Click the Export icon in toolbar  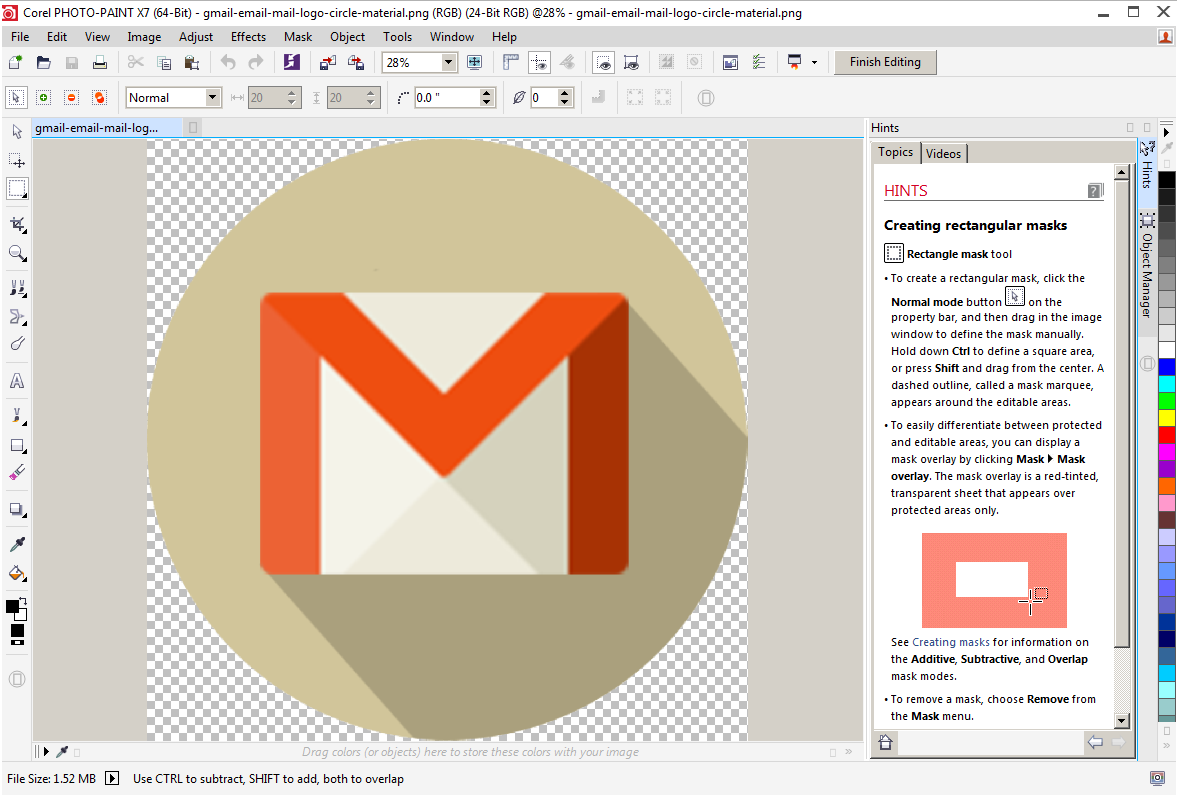[x=356, y=62]
